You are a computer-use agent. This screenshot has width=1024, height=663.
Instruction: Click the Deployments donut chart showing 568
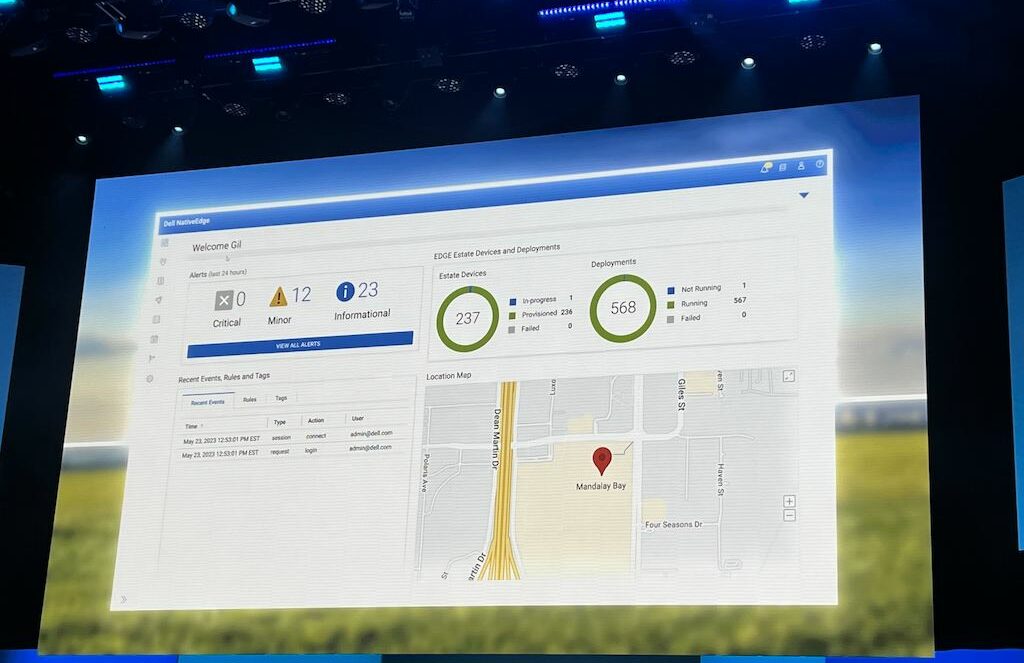click(623, 308)
